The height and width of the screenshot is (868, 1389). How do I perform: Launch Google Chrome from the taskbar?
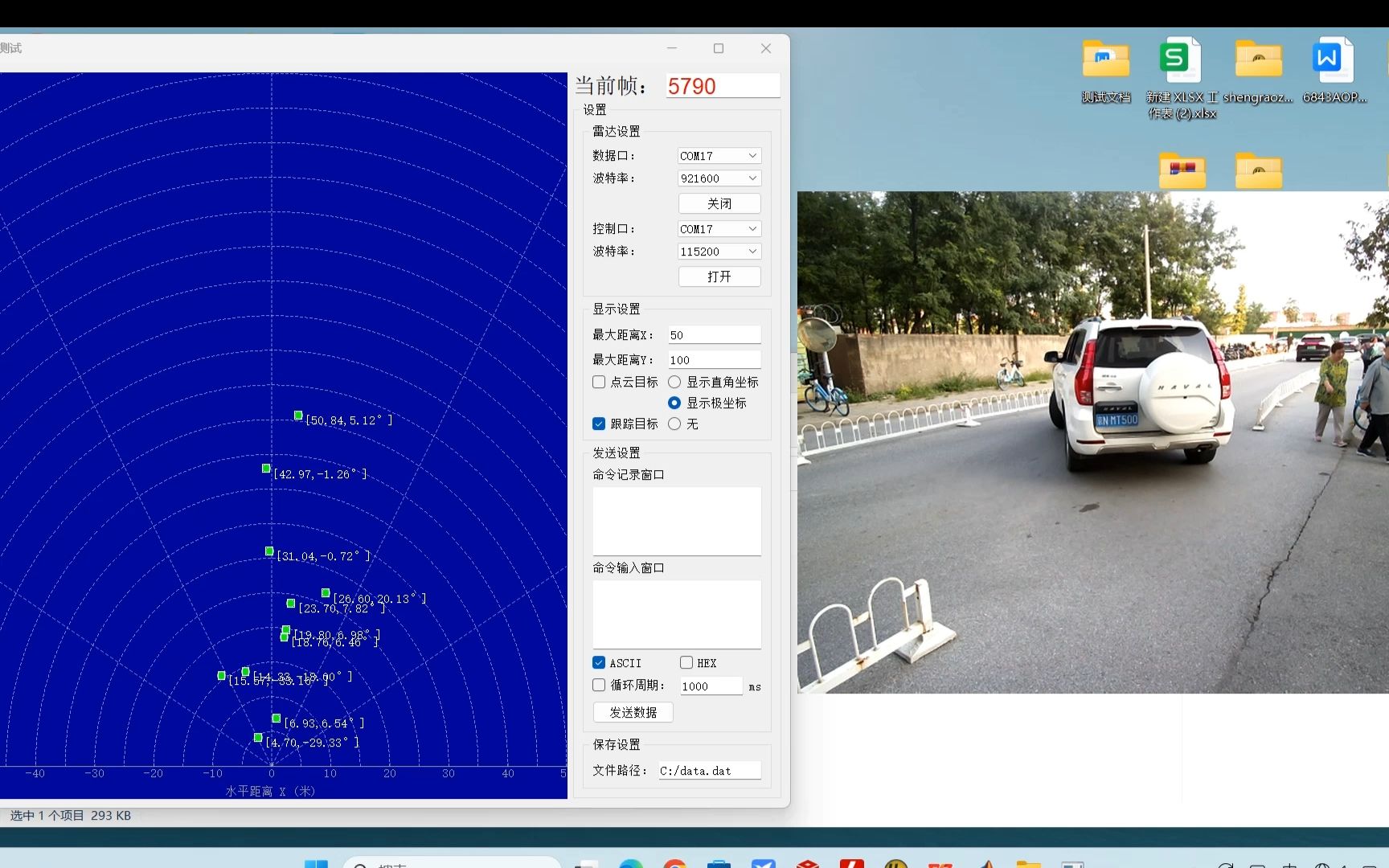pos(674,864)
